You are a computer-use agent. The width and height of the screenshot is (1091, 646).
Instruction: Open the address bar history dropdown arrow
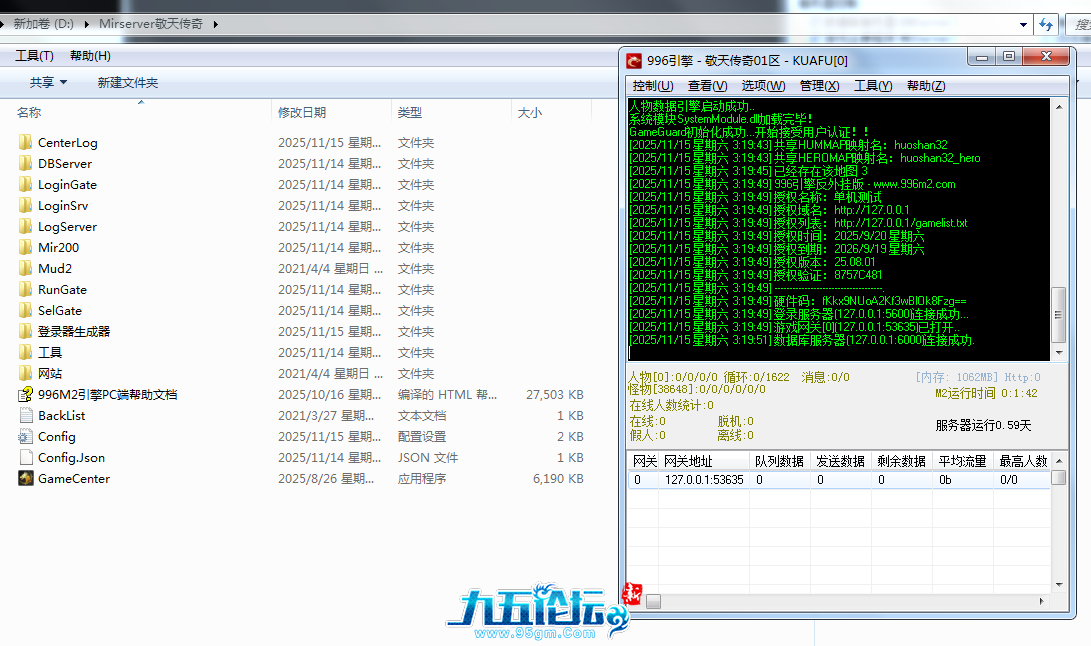[1023, 24]
